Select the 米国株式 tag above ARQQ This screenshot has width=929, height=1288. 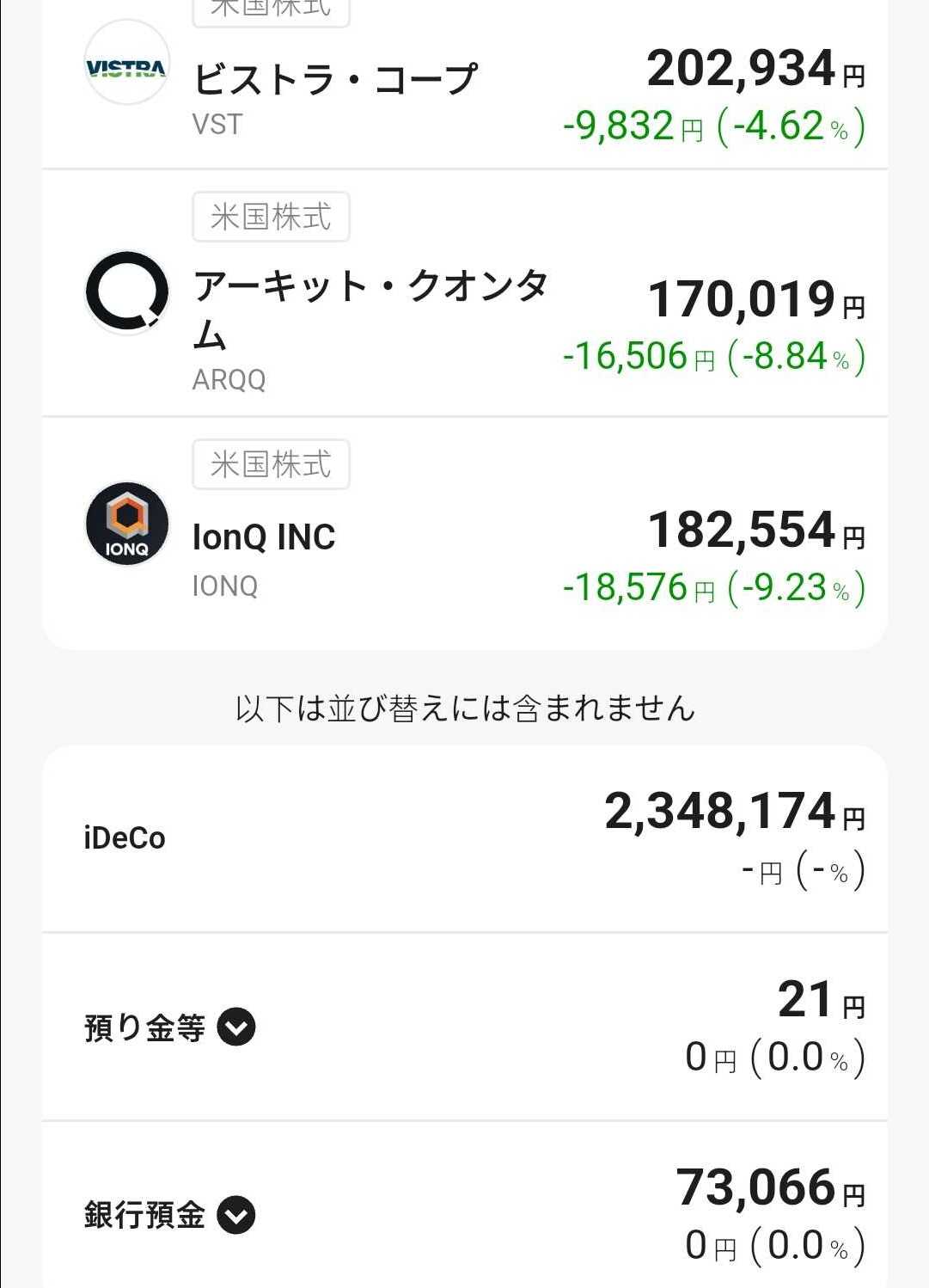(271, 217)
